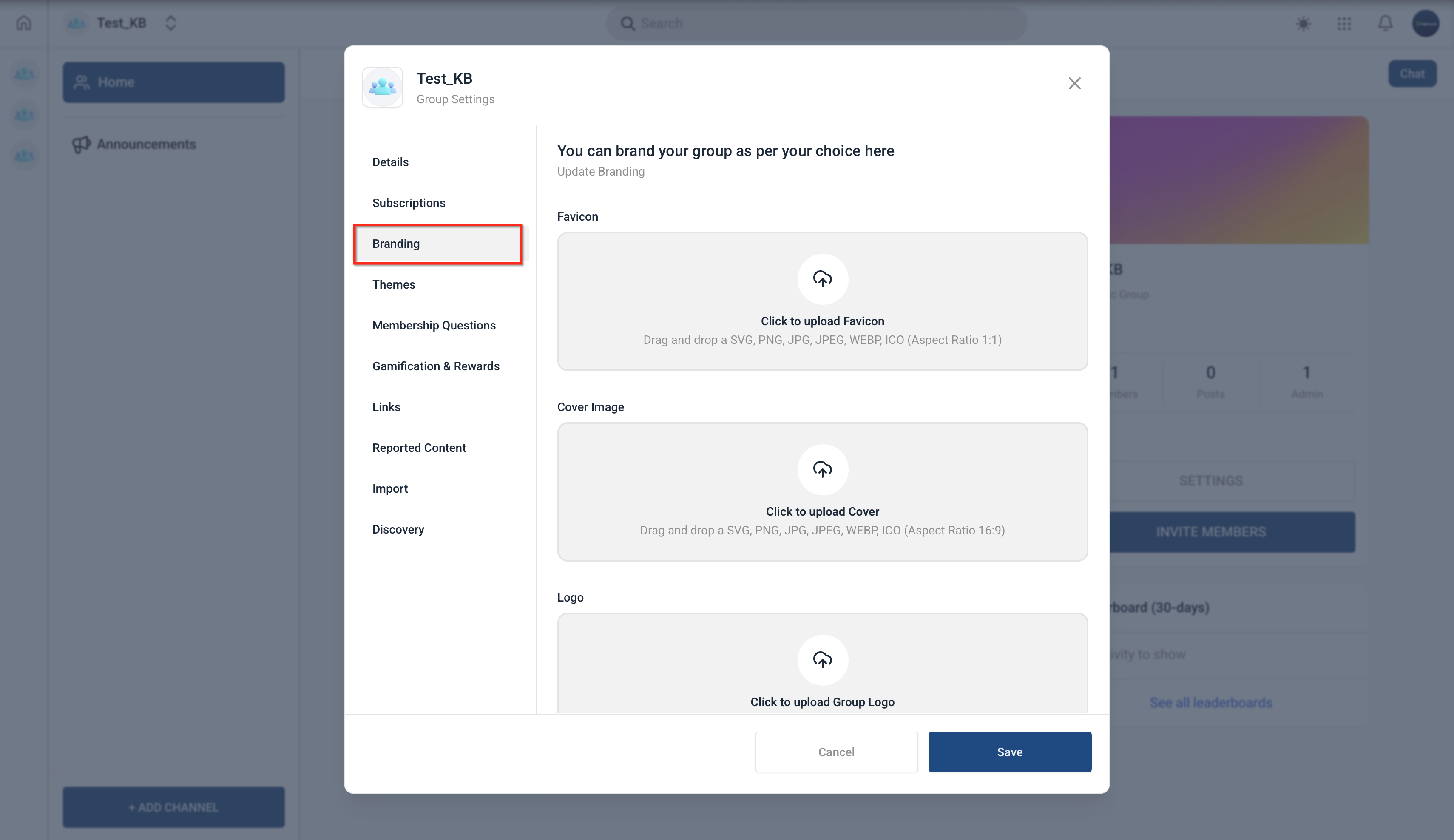Open Membership Questions section
Viewport: 1454px width, 840px height.
[441, 325]
